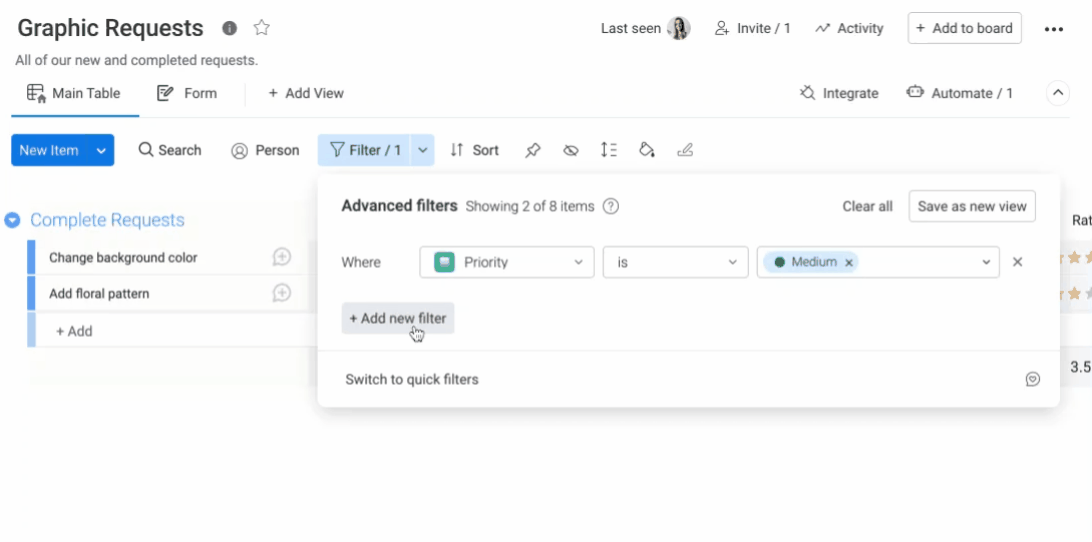Star the Graphic Requests board as favorite
1092x542 pixels.
261,28
